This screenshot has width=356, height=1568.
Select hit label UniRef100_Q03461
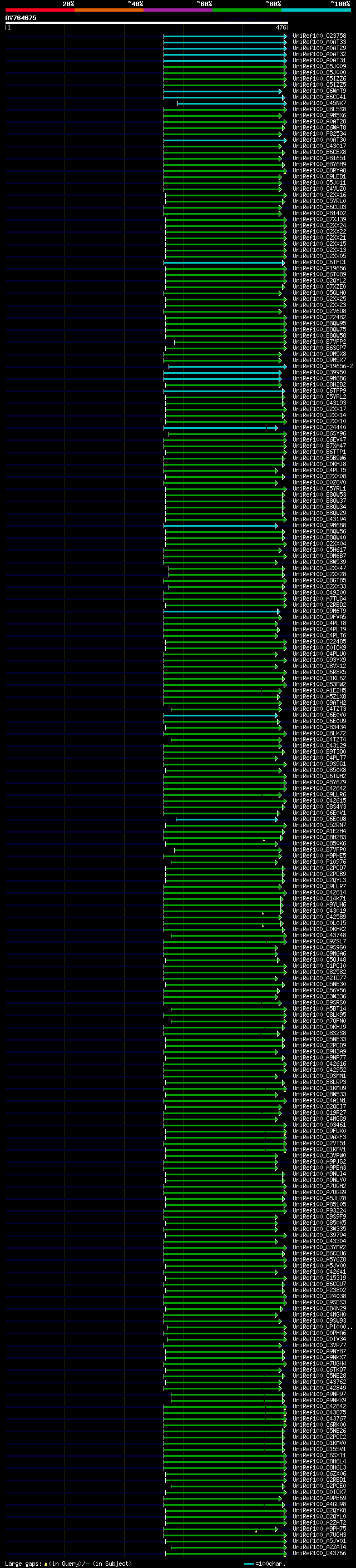(319, 1125)
